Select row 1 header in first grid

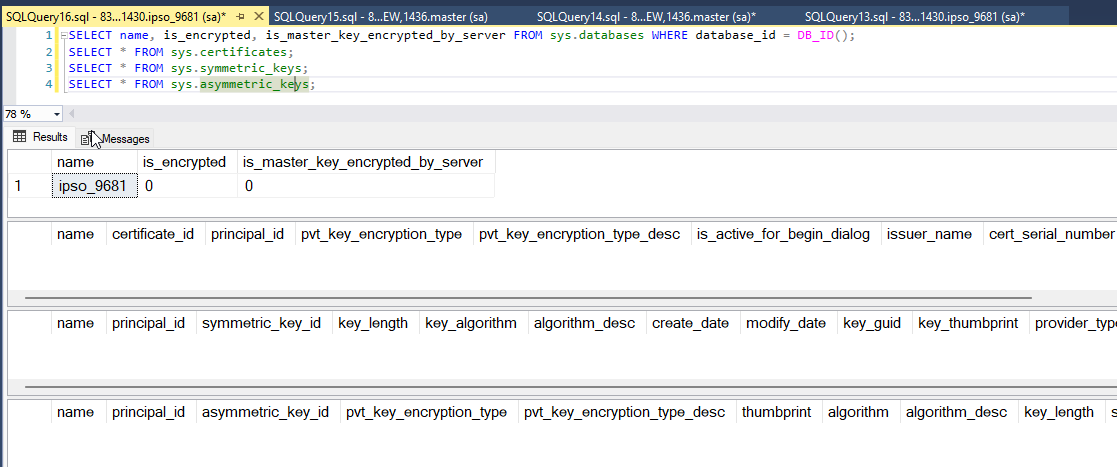(29, 187)
